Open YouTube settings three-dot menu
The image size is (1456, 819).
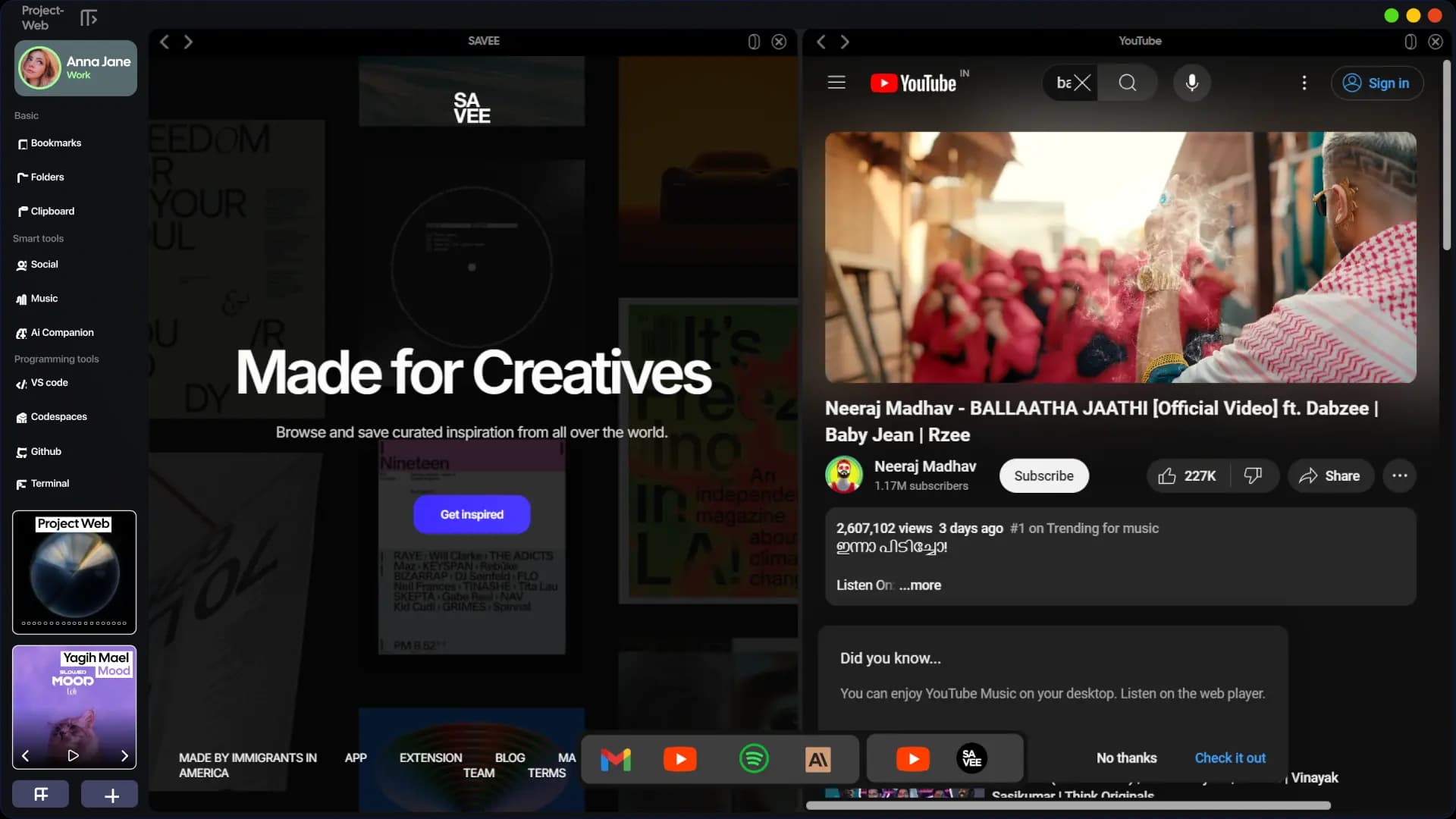1304,83
